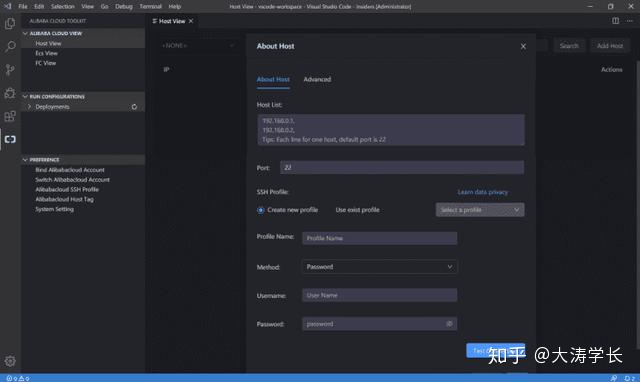Select Create new profile radio button
640x382 pixels.
(x=260, y=210)
